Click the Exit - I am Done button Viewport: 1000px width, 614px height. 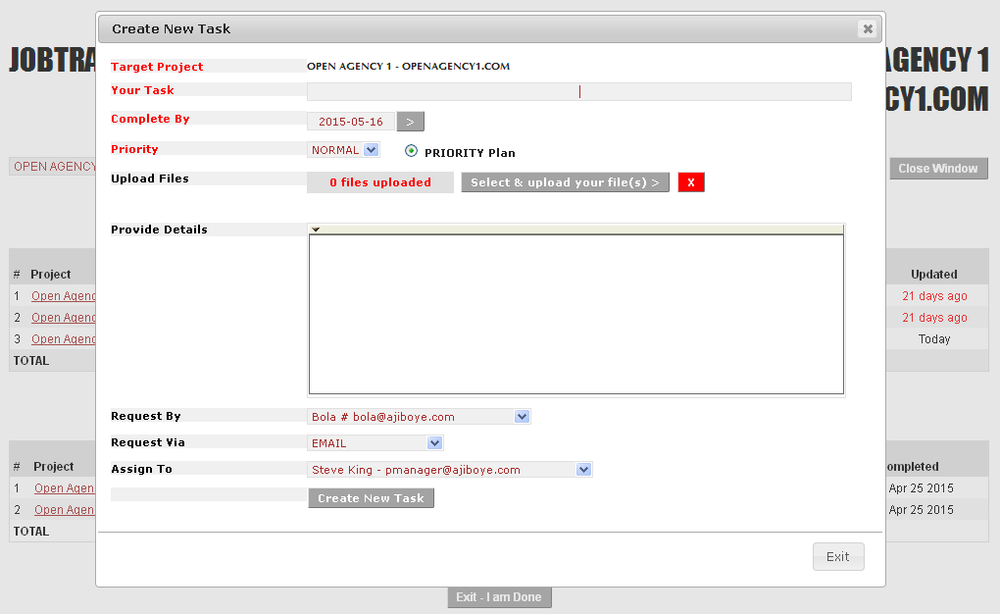click(x=499, y=597)
